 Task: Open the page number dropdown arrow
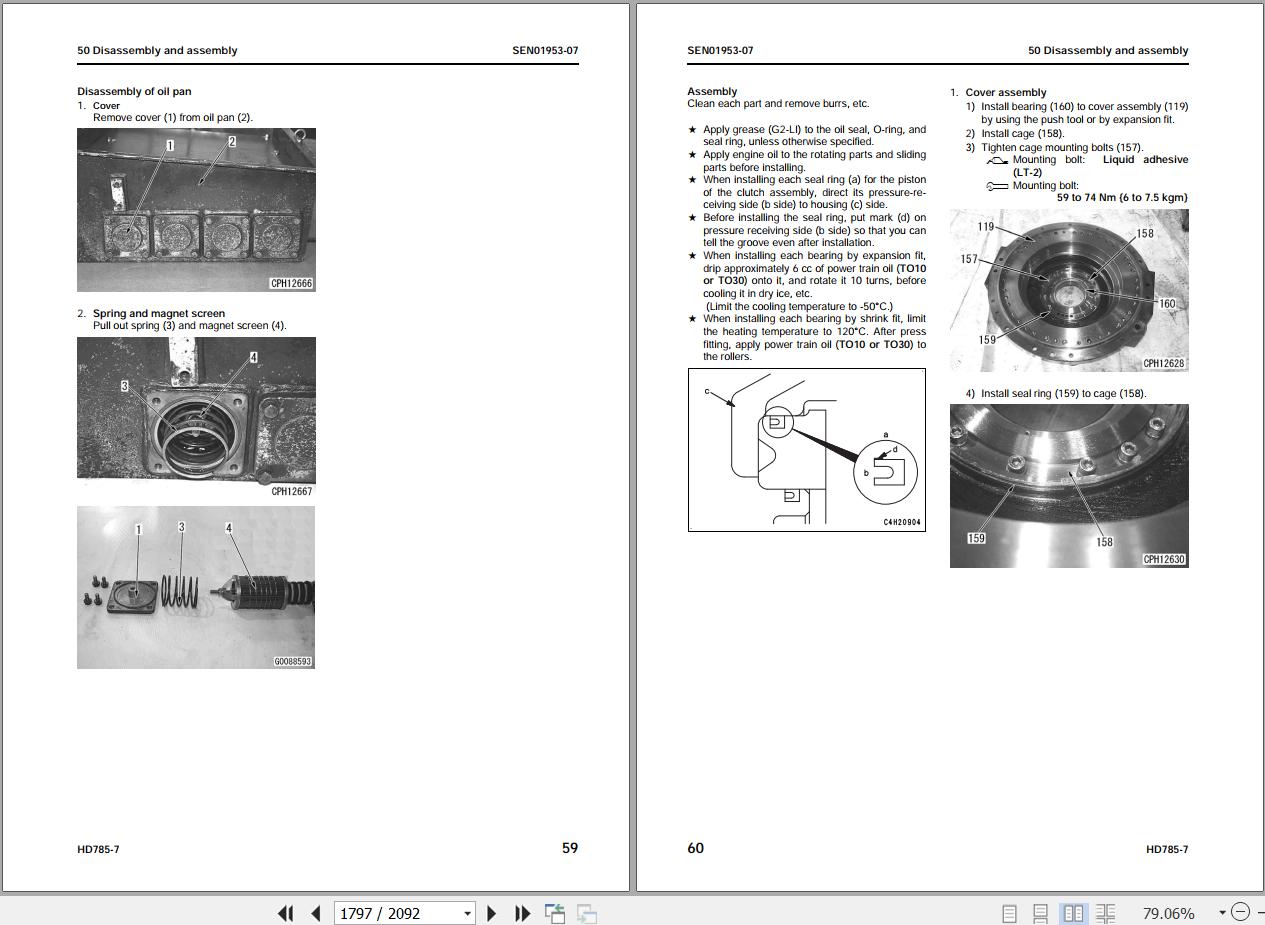467,913
